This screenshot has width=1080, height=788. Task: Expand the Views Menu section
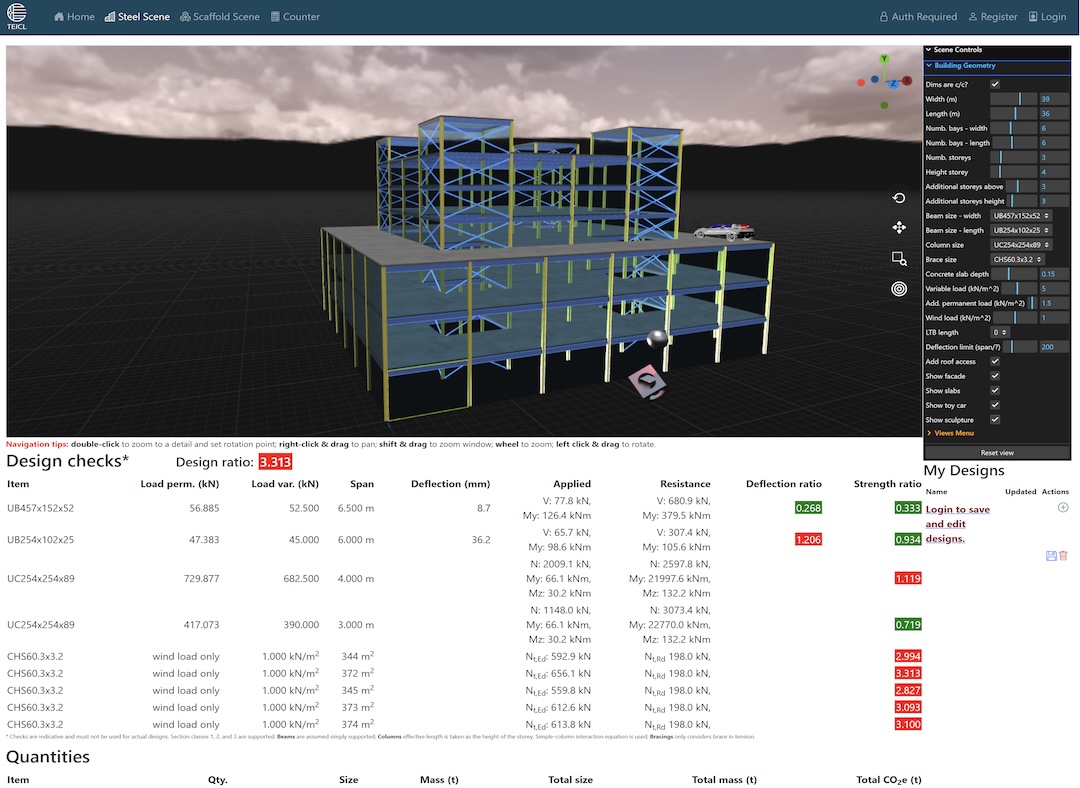954,433
